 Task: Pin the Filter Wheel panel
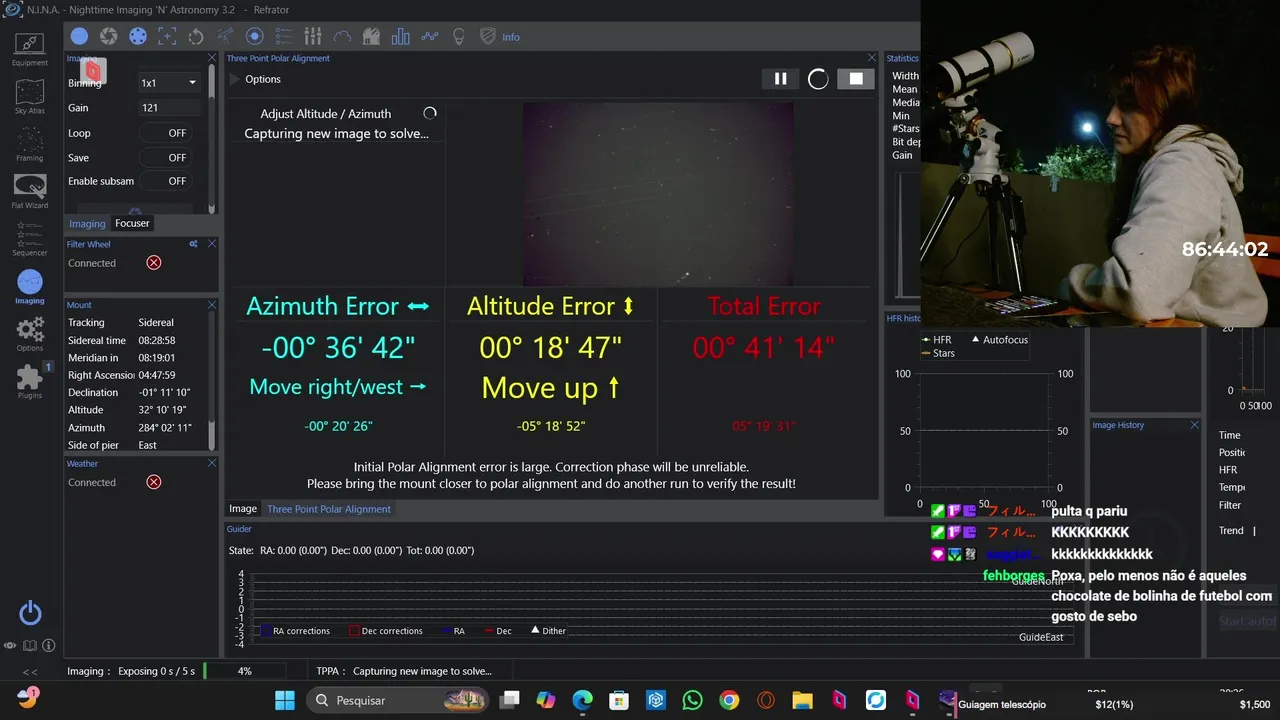coord(193,244)
